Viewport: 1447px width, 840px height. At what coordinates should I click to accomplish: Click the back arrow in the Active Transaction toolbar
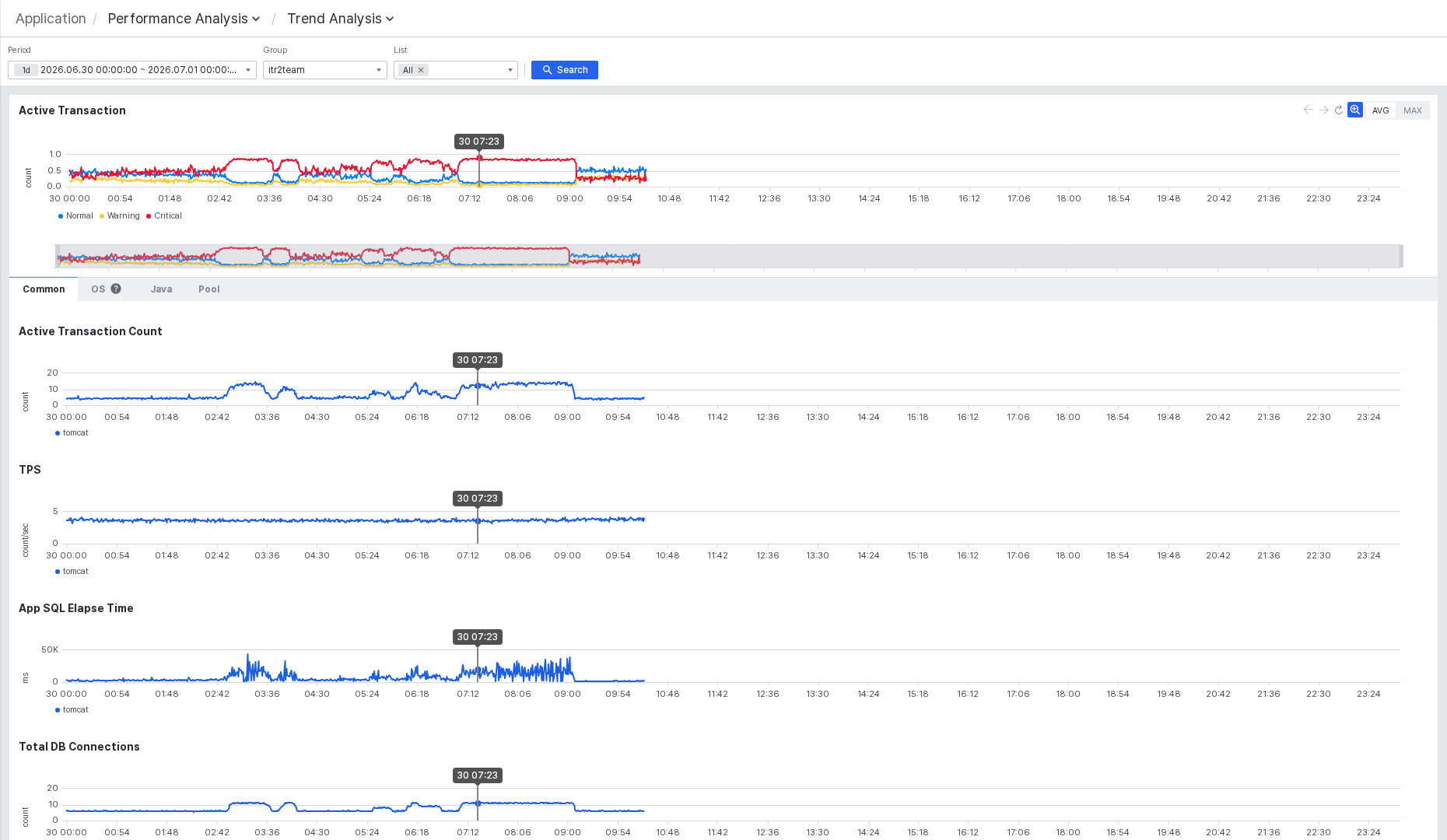(x=1308, y=110)
